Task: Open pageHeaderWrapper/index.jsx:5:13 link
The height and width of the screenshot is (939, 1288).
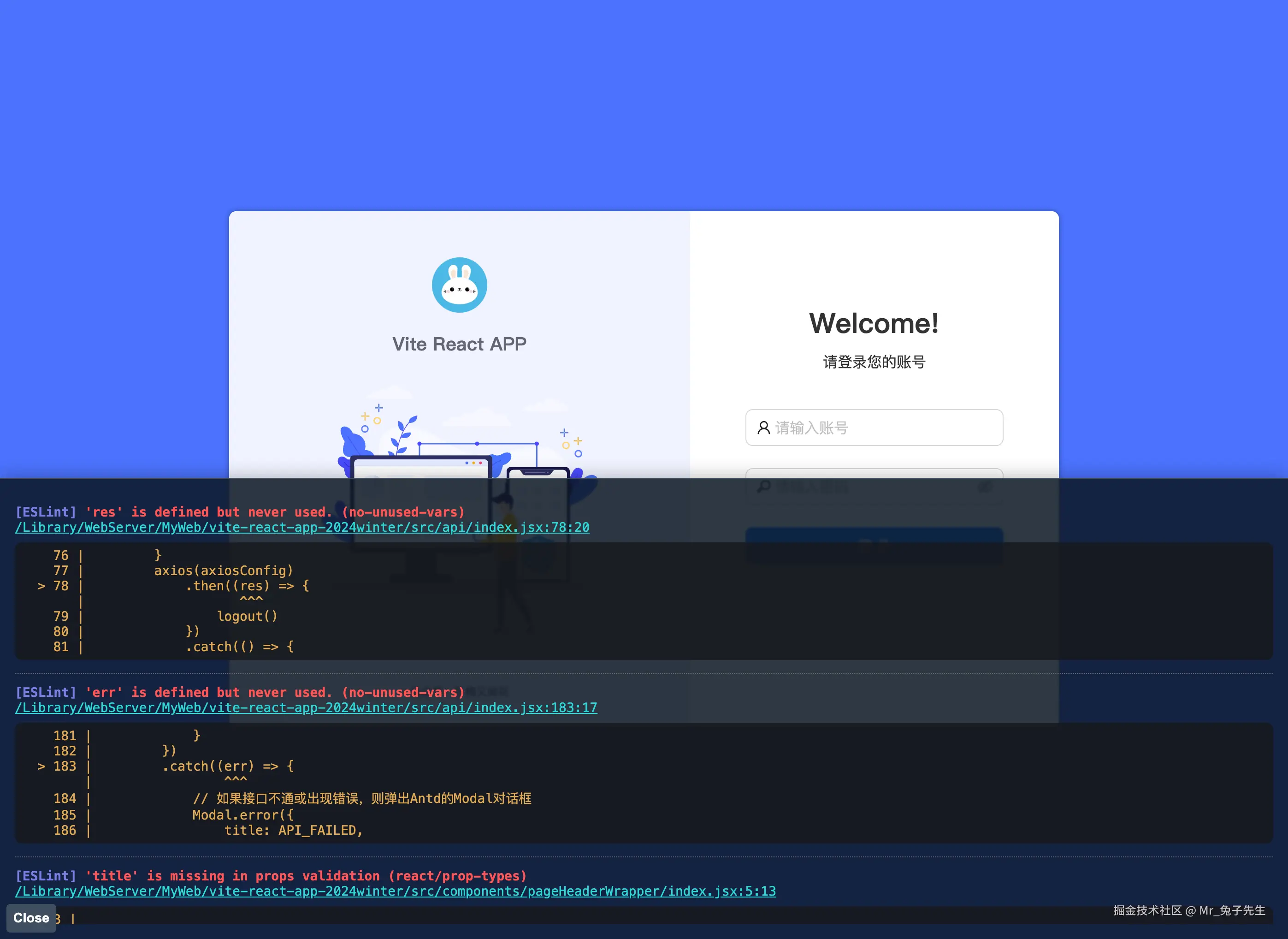Action: click(x=395, y=891)
